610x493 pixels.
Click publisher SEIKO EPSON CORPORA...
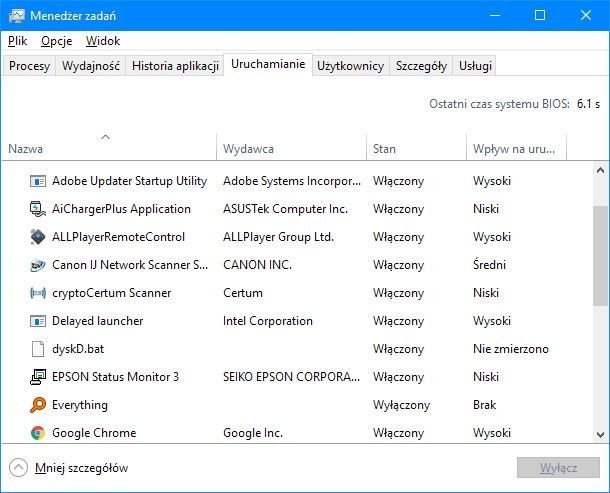point(291,377)
